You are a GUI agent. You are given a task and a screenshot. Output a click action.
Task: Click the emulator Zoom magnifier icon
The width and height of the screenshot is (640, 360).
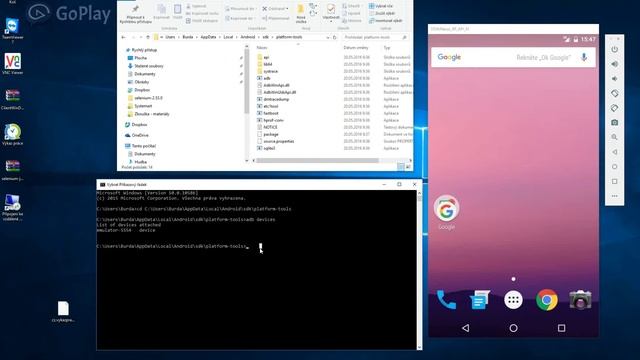[614, 137]
